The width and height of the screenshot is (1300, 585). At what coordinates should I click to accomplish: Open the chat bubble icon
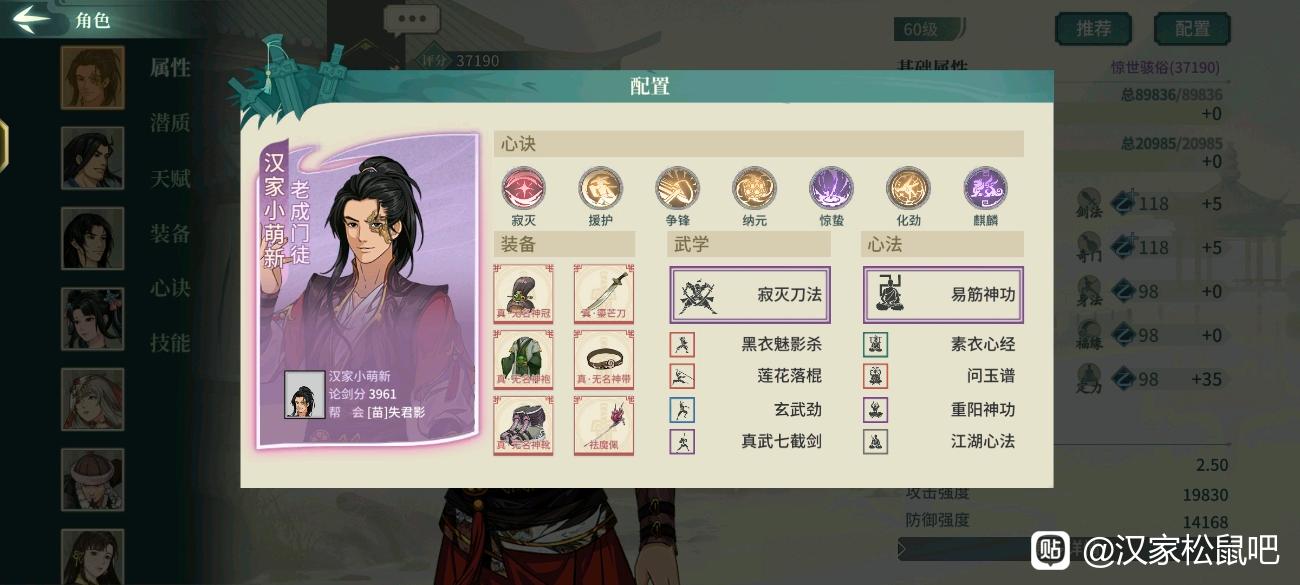411,20
